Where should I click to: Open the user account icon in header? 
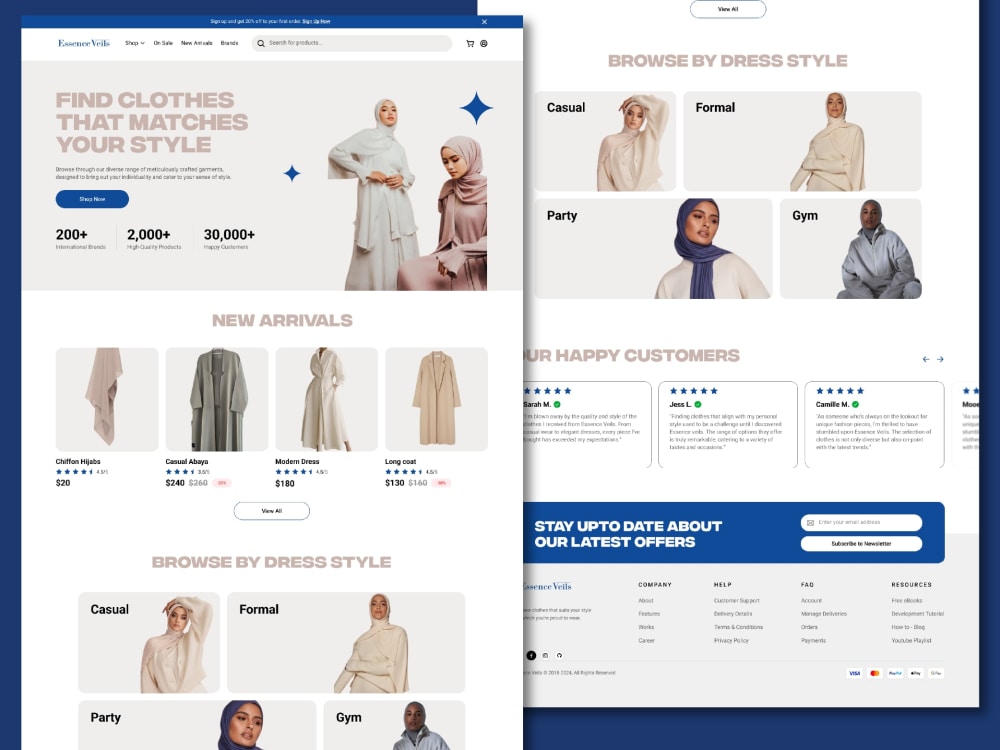coord(483,43)
